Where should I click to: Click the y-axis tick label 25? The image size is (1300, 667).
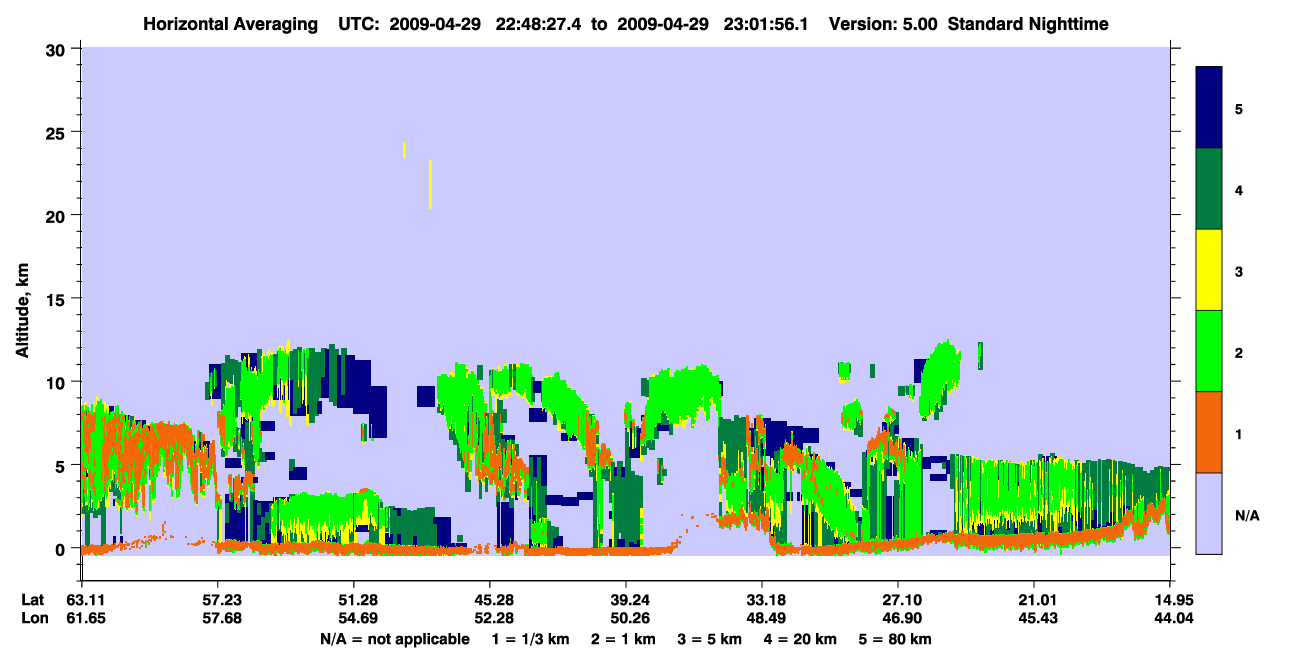[58, 132]
